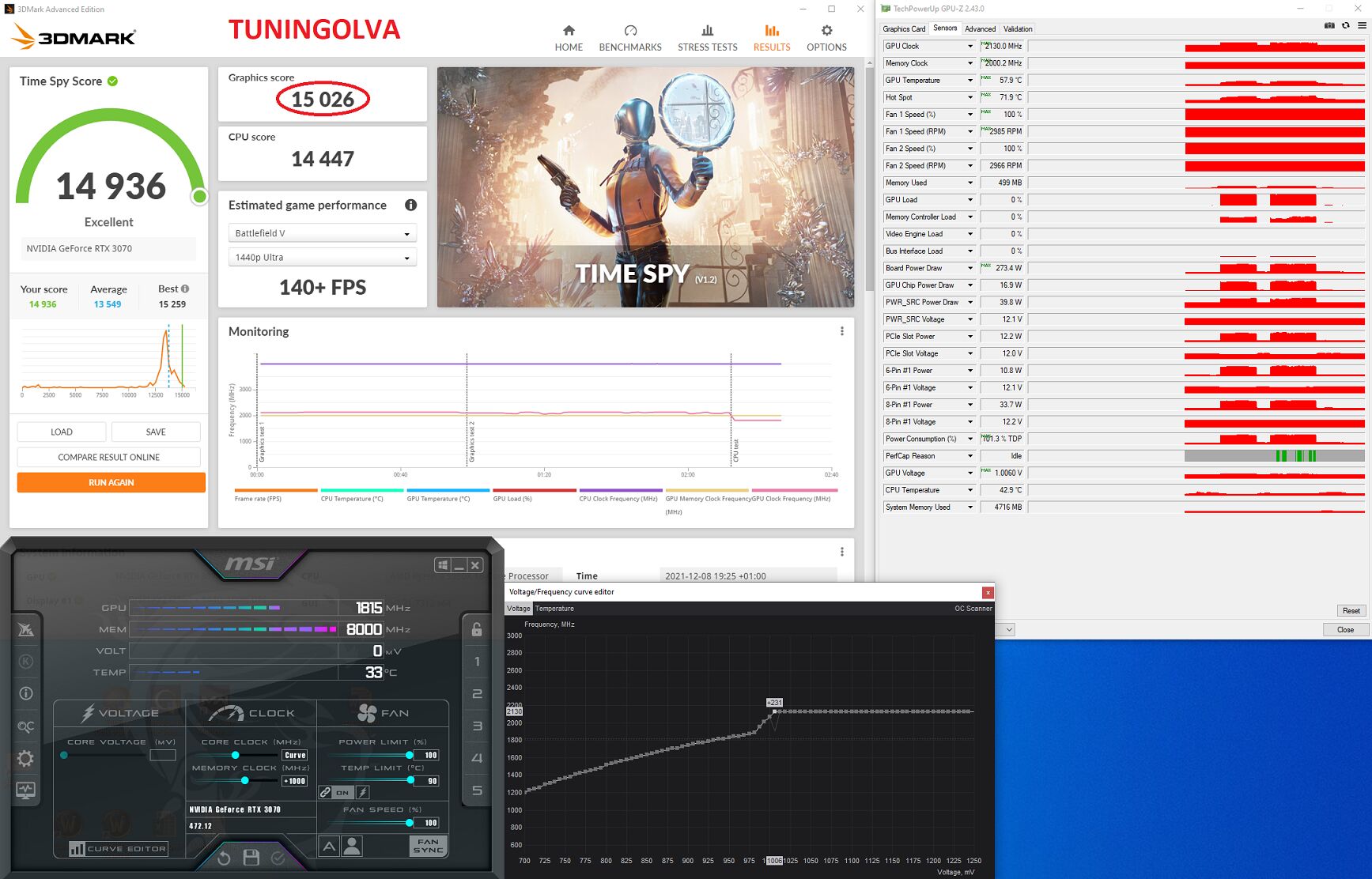This screenshot has height=879, width=1372.
Task: Select Afterburner profile slot 1
Action: coord(477,662)
